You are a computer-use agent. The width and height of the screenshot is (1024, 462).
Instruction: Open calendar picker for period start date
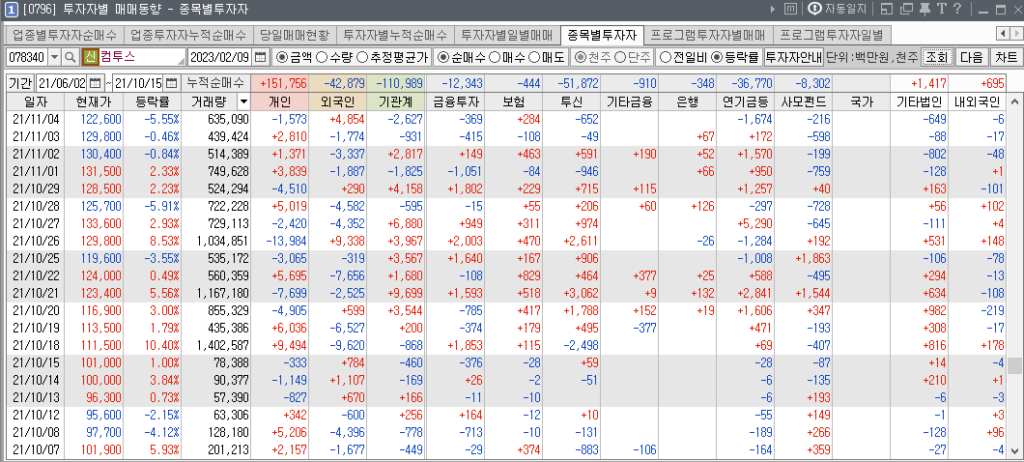point(96,82)
